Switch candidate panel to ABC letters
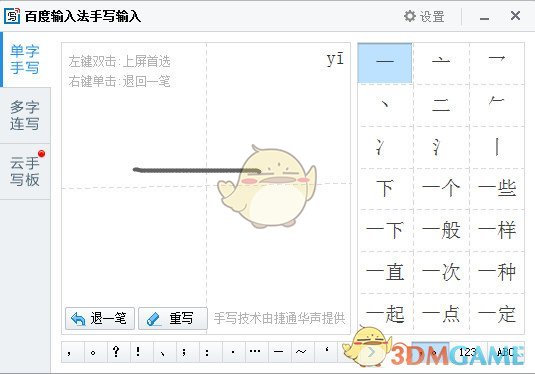This screenshot has height=374, width=535. pyautogui.click(x=506, y=352)
